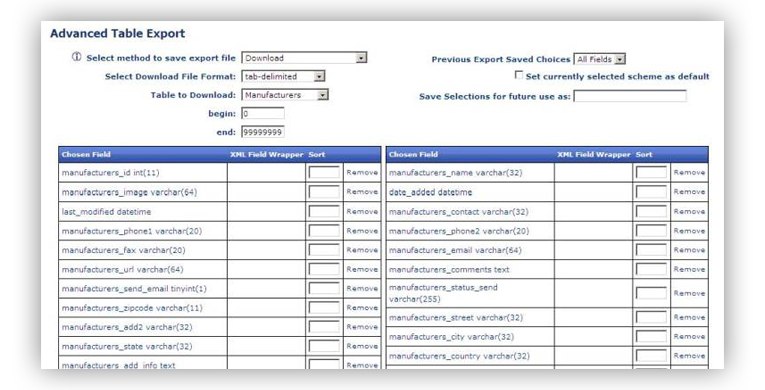
Task: Select the 'manufacturers_comments text' field text
Action: [x=449, y=269]
